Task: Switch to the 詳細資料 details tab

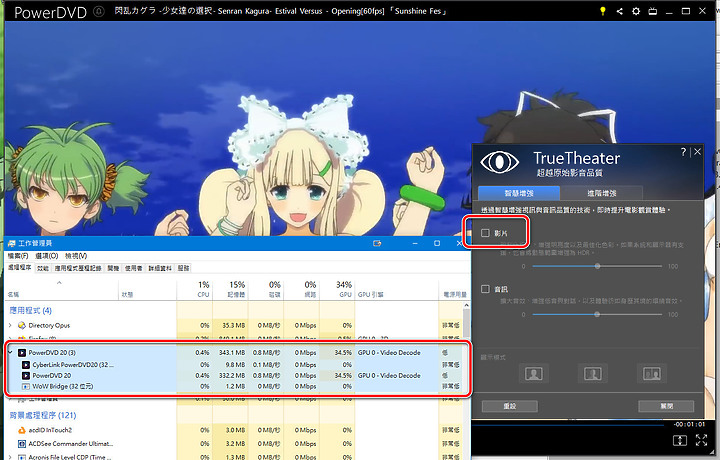Action: (160, 268)
